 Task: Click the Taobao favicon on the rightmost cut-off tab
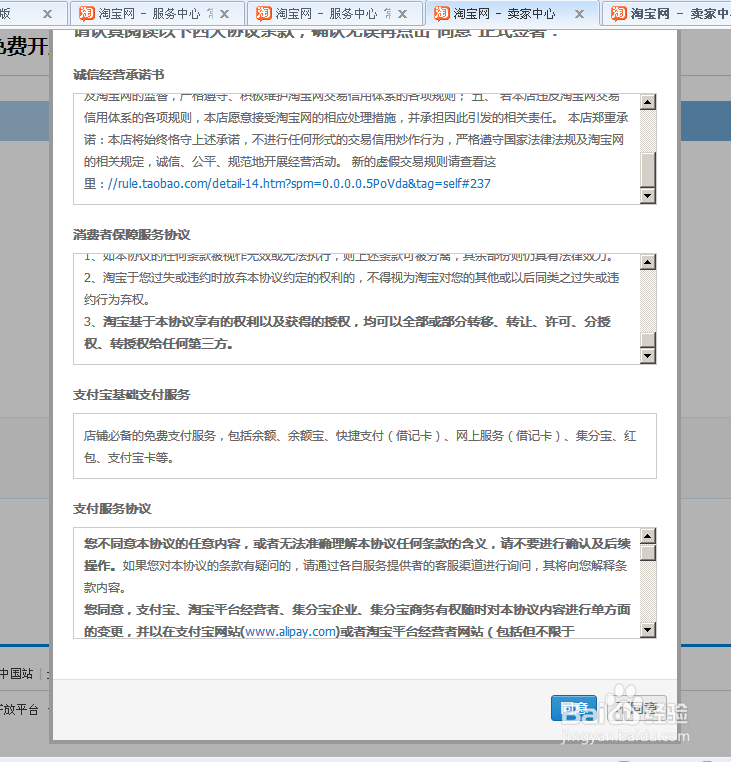[x=619, y=13]
